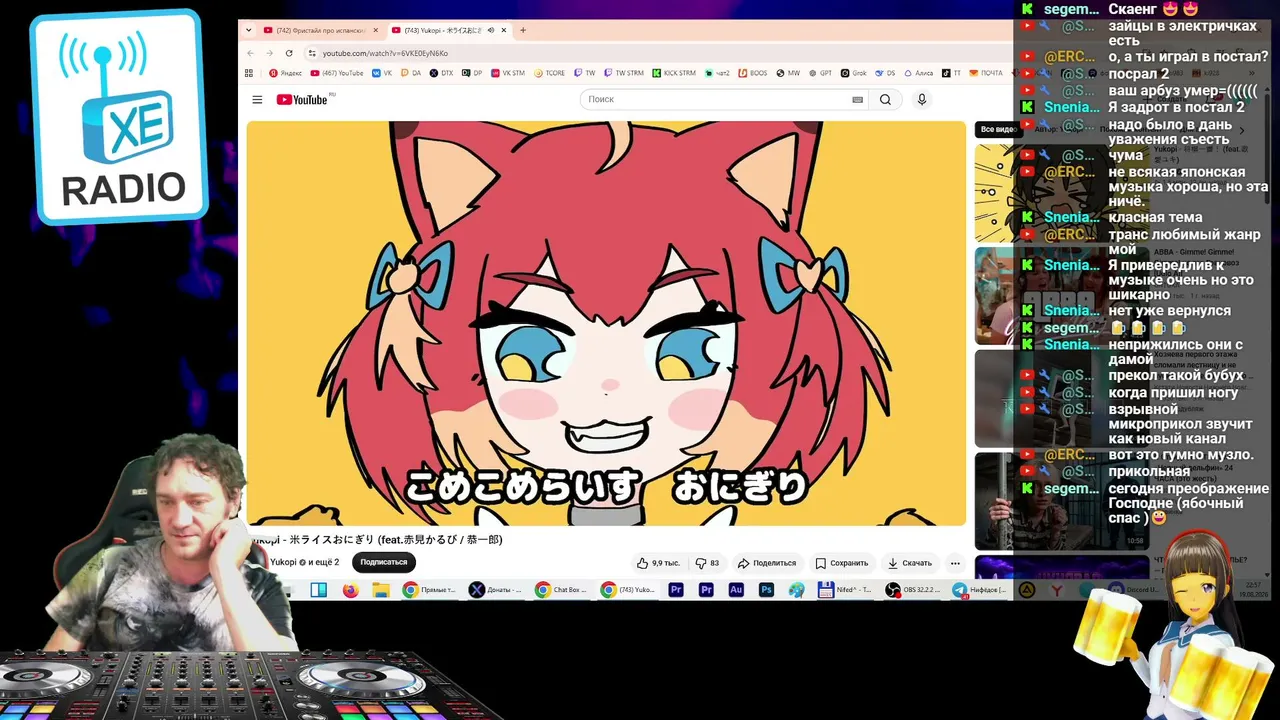This screenshot has height=720, width=1280.
Task: Open Adobe Audition from the taskbar
Action: click(736, 590)
